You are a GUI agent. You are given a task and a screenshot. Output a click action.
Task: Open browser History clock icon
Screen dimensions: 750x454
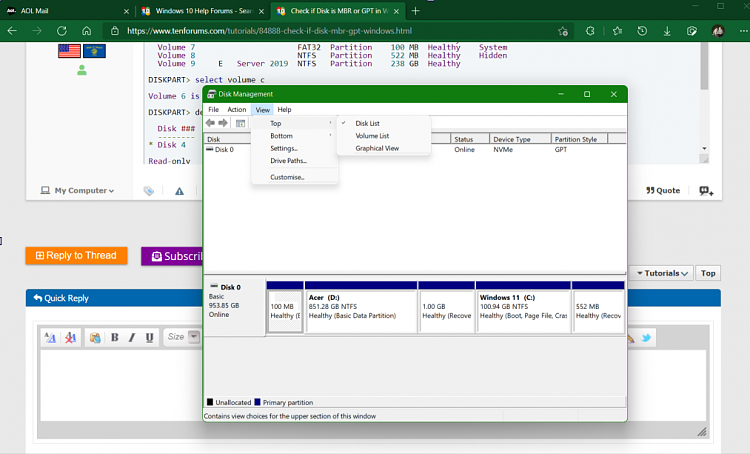(x=642, y=31)
